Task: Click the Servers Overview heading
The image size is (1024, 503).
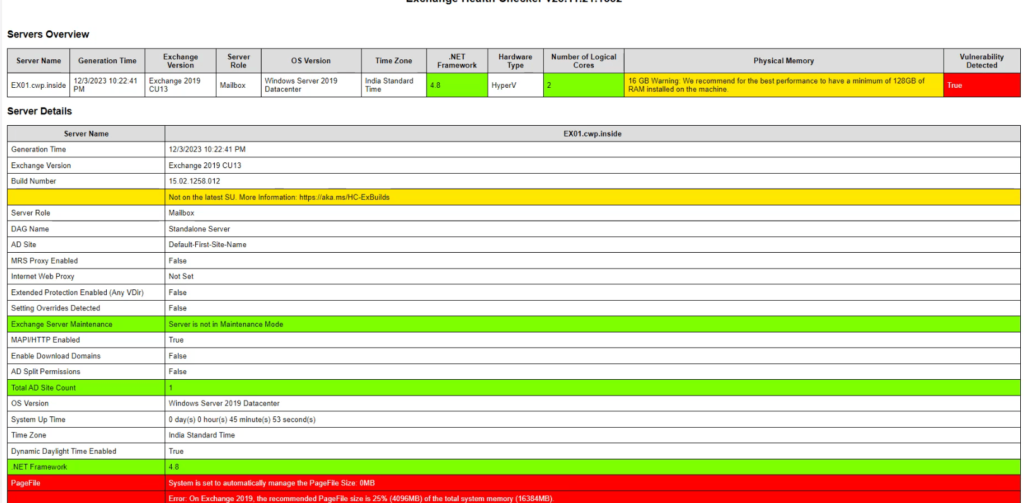Action: click(47, 34)
